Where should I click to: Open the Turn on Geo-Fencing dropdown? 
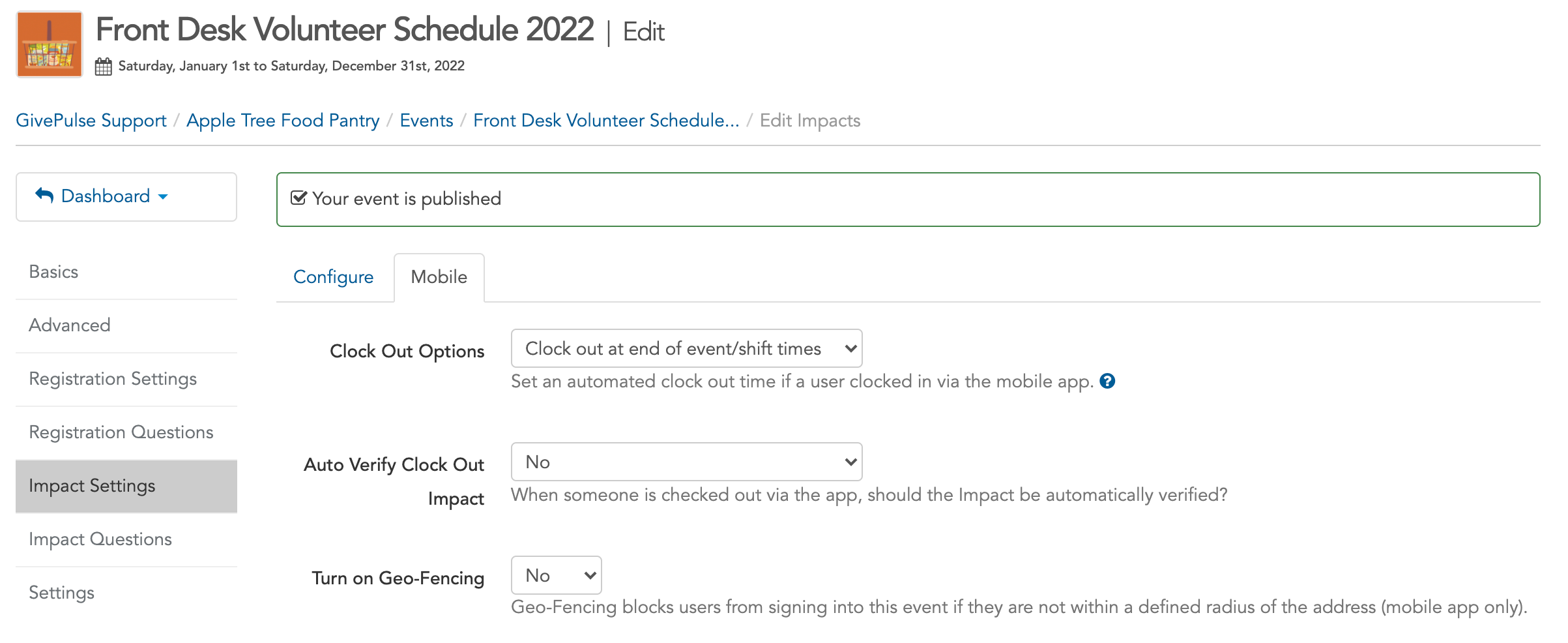(556, 575)
